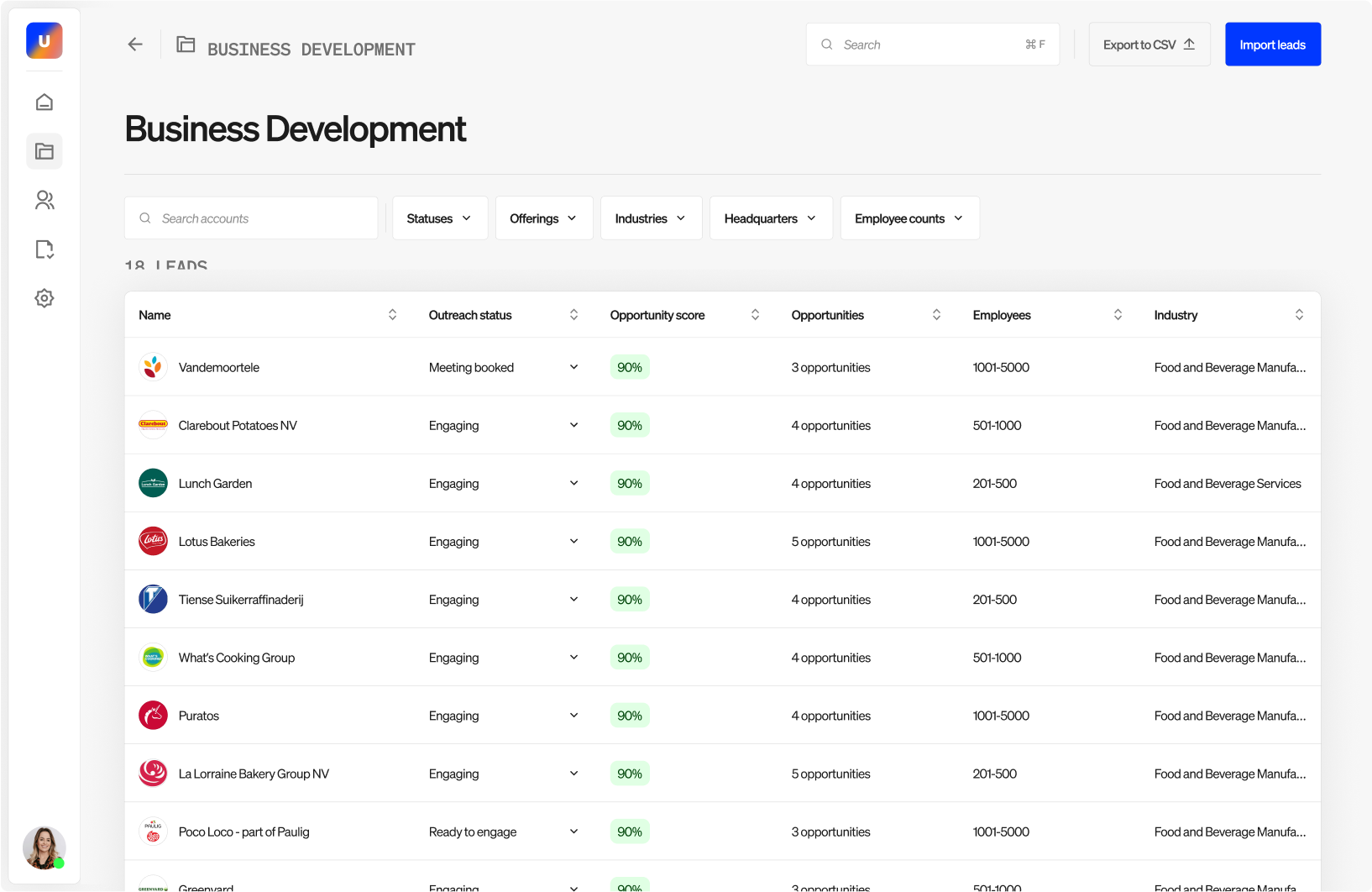This screenshot has height=892, width=1372.
Task: Expand La Lorraine Bakery status chevron
Action: 573,773
